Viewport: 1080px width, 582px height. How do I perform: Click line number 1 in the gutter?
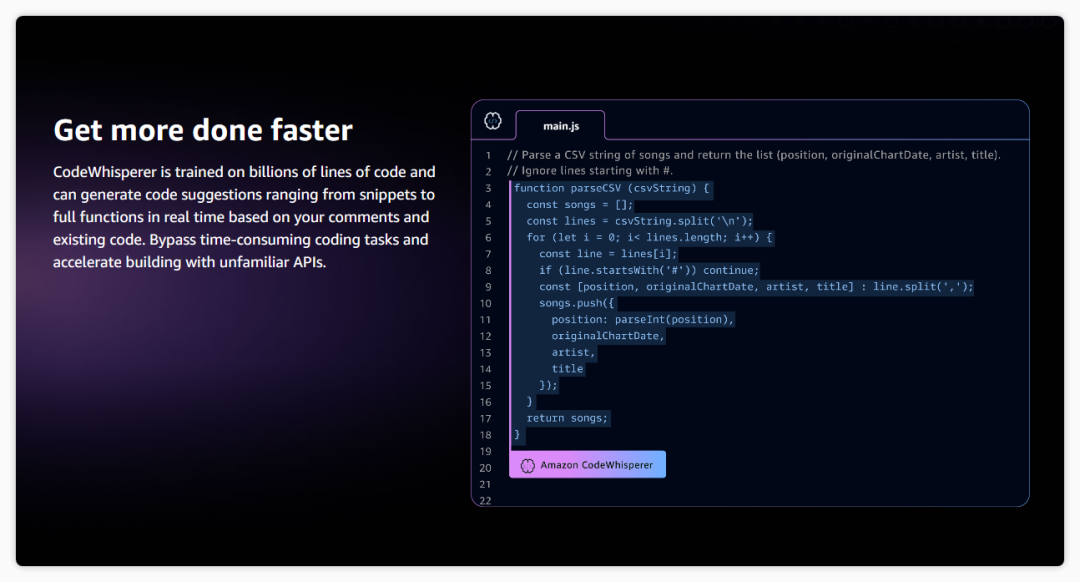488,156
